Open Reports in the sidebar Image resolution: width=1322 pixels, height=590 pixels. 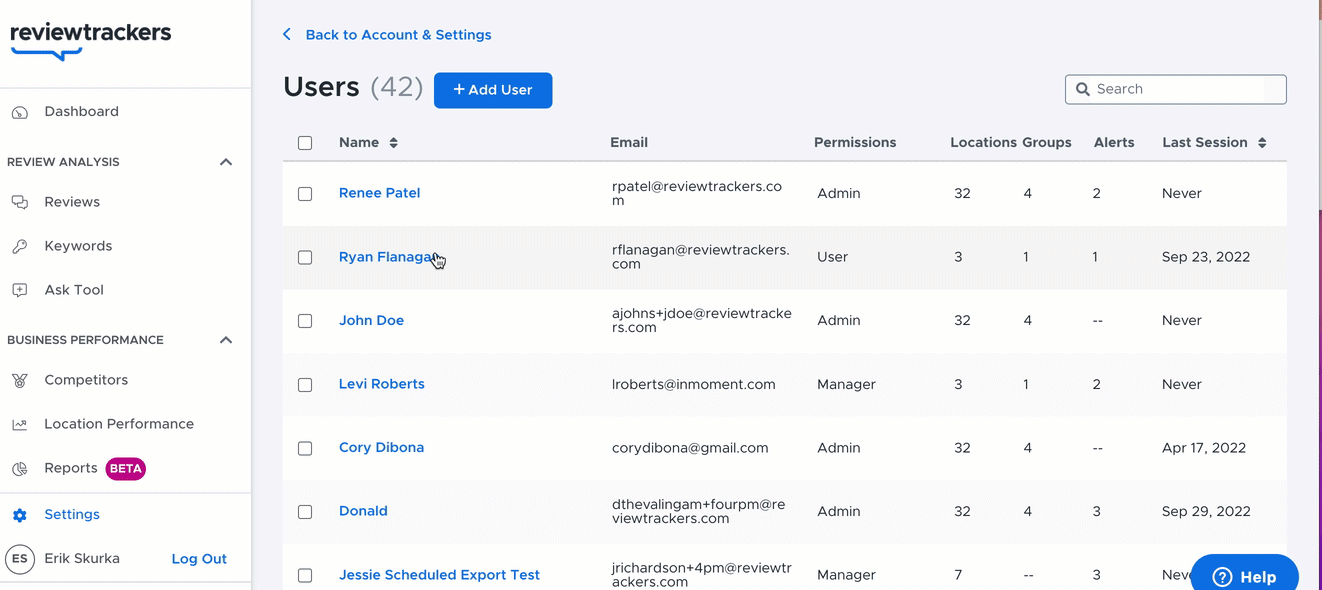[x=71, y=468]
